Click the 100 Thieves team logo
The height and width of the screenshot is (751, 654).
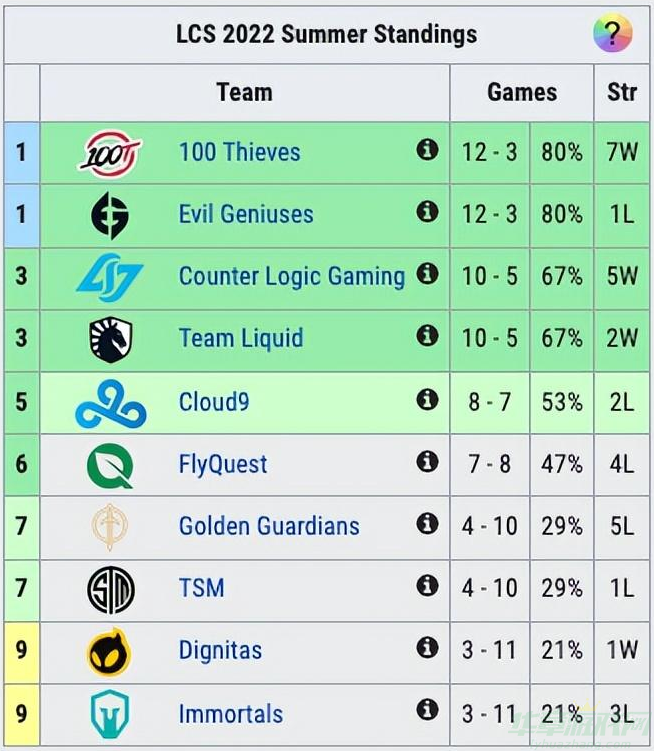pyautogui.click(x=110, y=153)
